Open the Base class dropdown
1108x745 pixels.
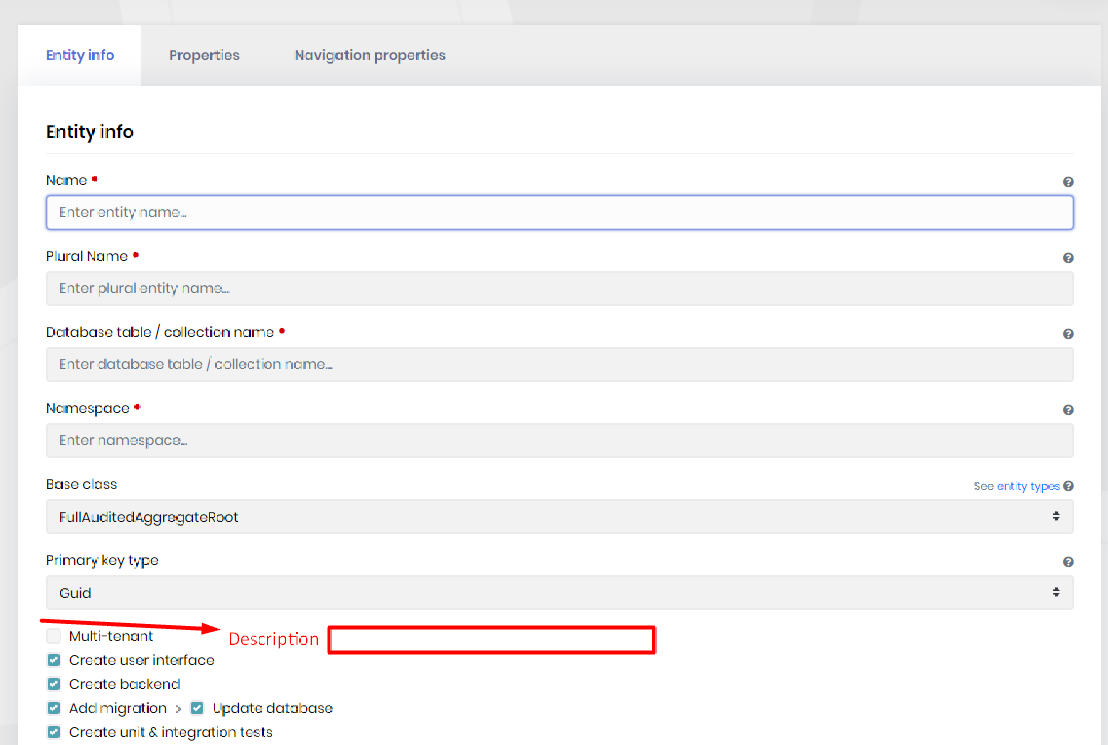[x=559, y=517]
